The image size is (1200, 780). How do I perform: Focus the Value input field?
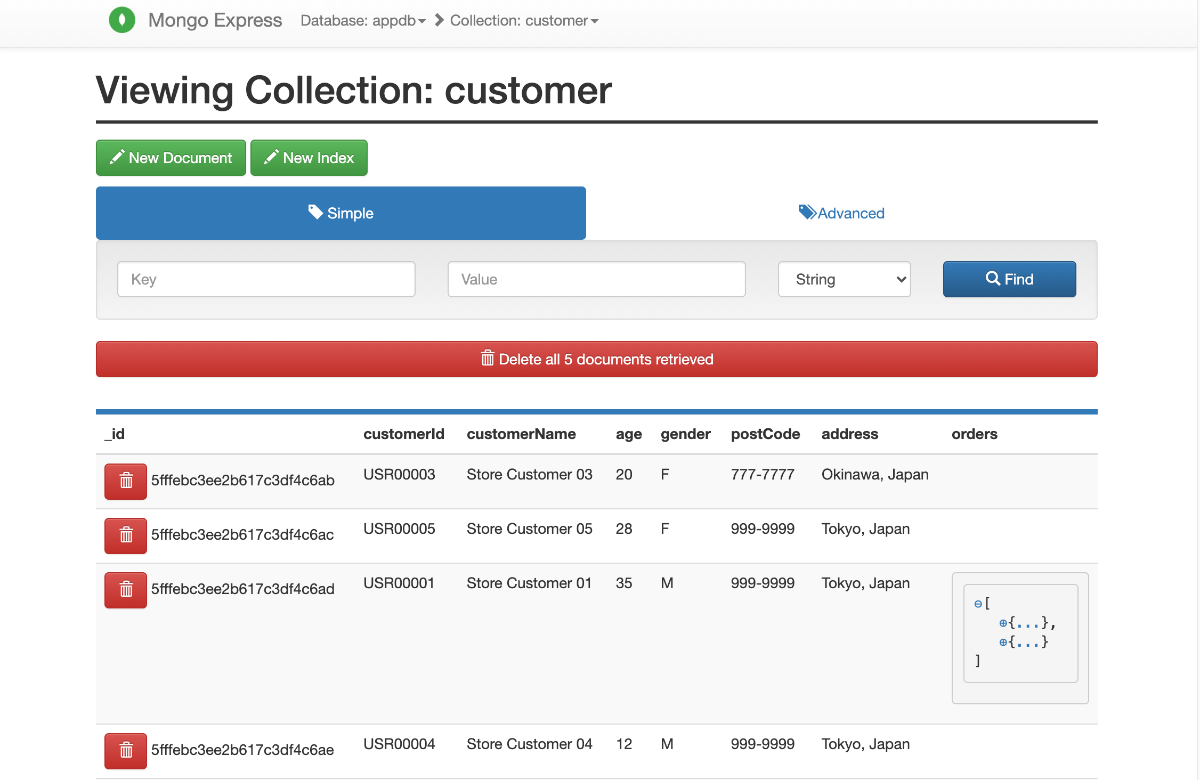(597, 279)
